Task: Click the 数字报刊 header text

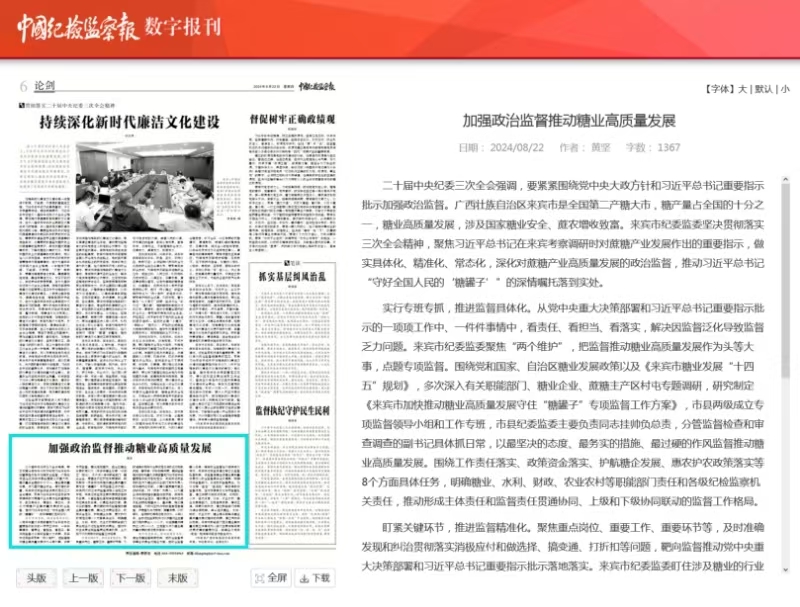Action: click(x=183, y=27)
